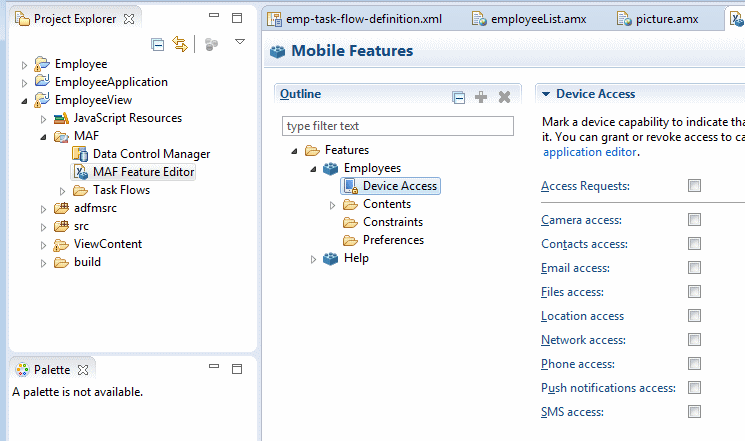Select Device Access in Outline tree
Screen dimensions: 745x441
(x=391, y=186)
